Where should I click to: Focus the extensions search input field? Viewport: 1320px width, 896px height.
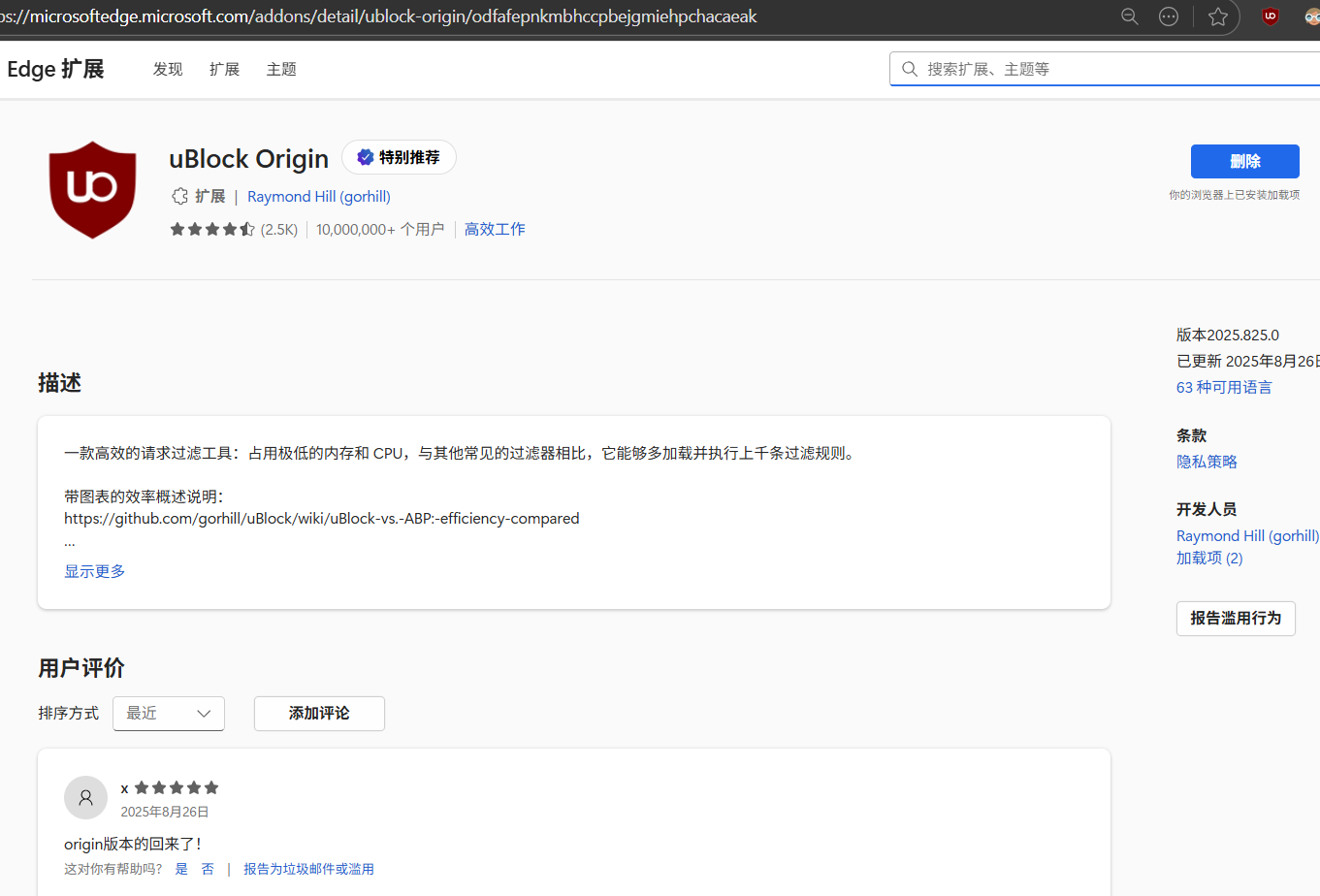tap(1115, 69)
